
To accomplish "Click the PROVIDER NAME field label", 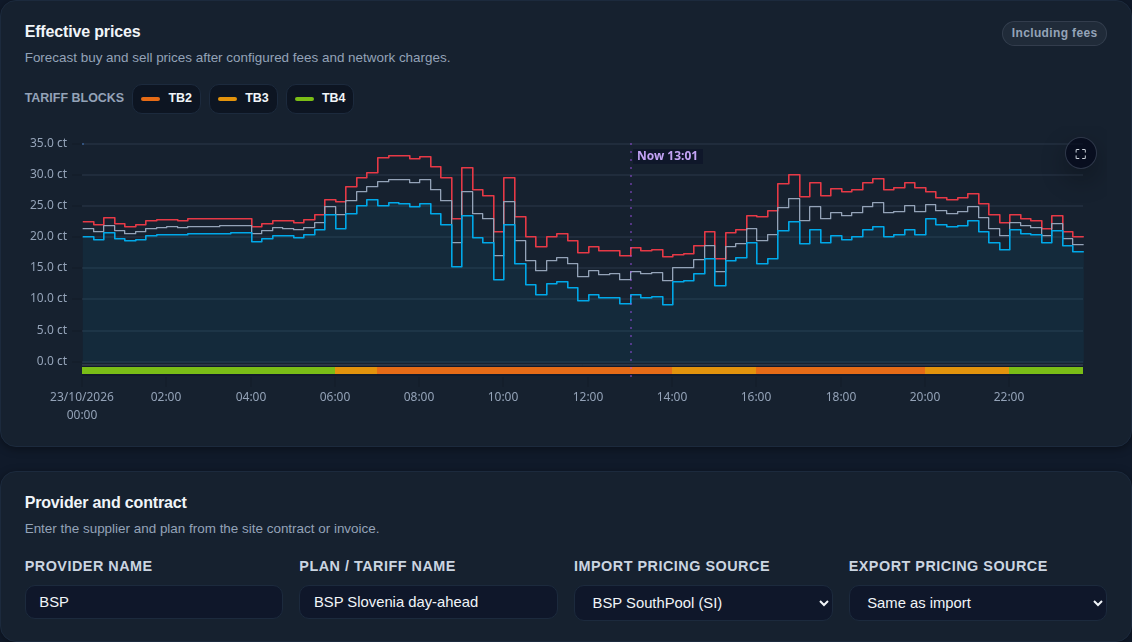I will (88, 566).
